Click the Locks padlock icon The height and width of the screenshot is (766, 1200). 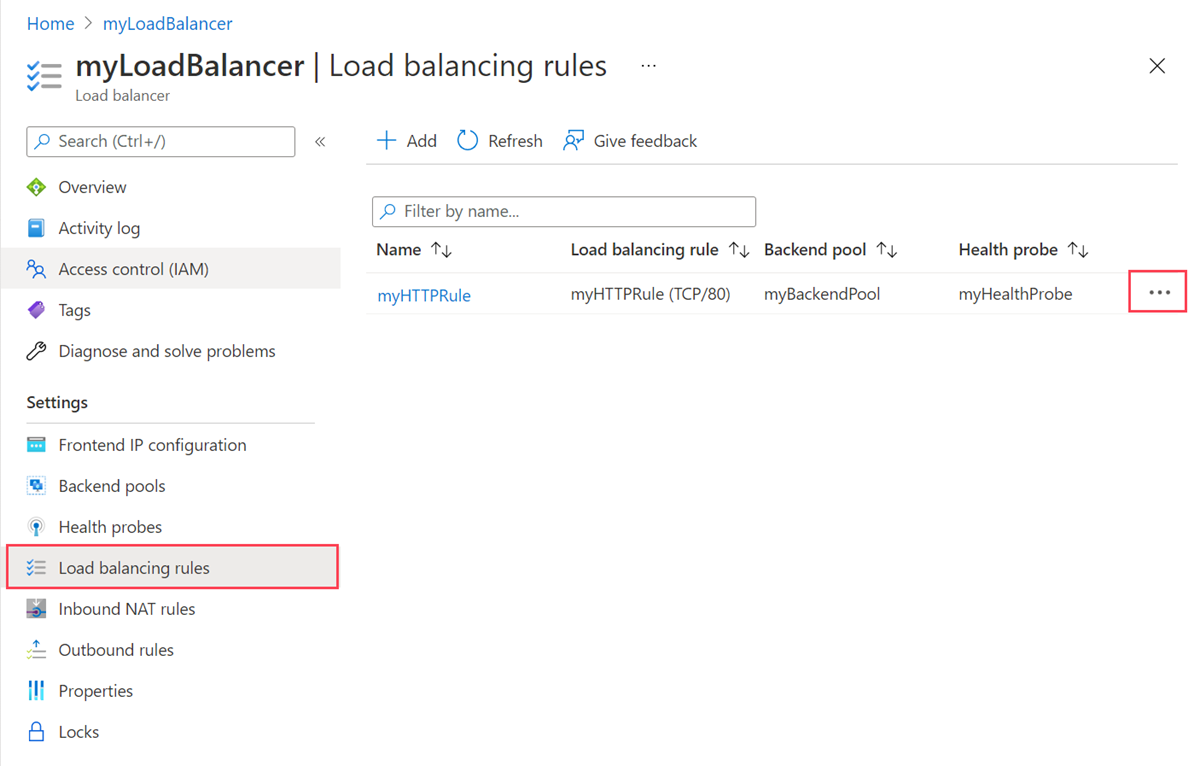tap(37, 732)
